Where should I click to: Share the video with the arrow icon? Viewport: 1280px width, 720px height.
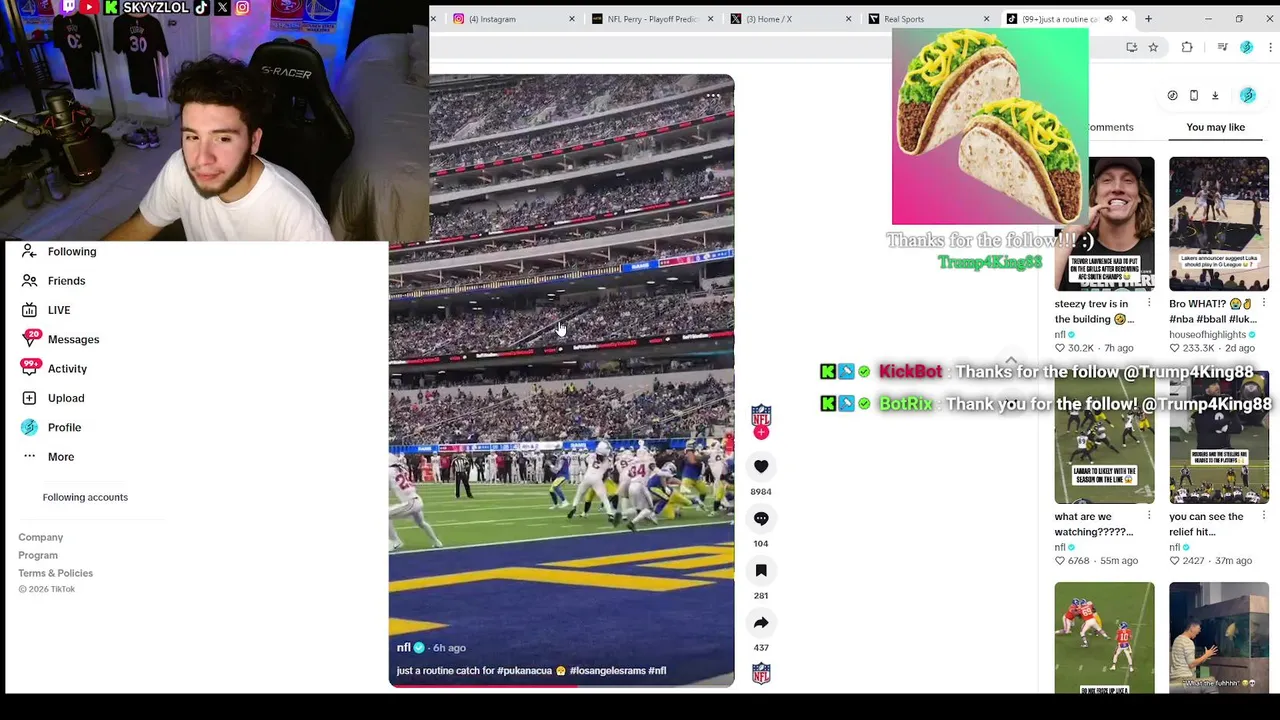761,622
